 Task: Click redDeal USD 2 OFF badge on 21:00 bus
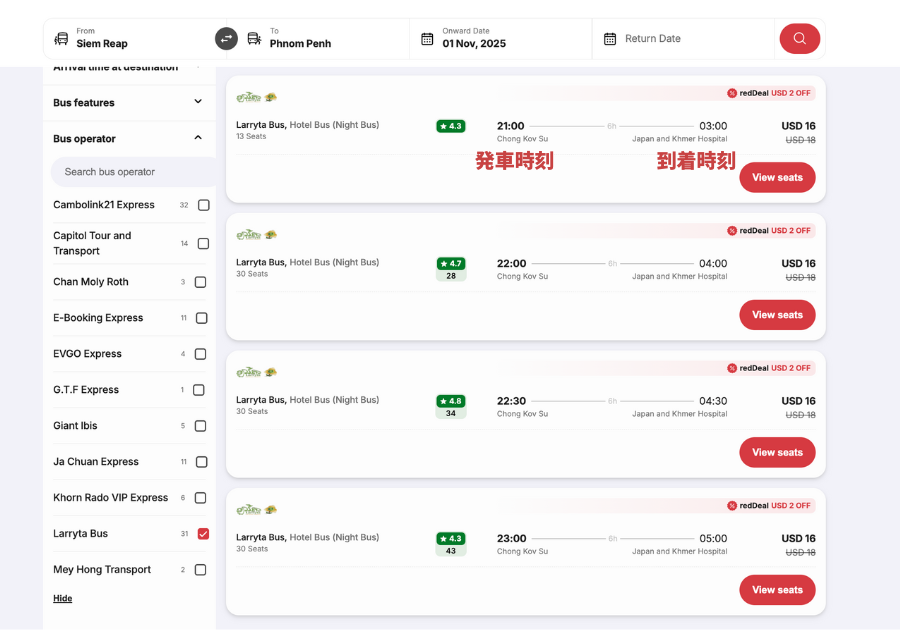coord(769,93)
